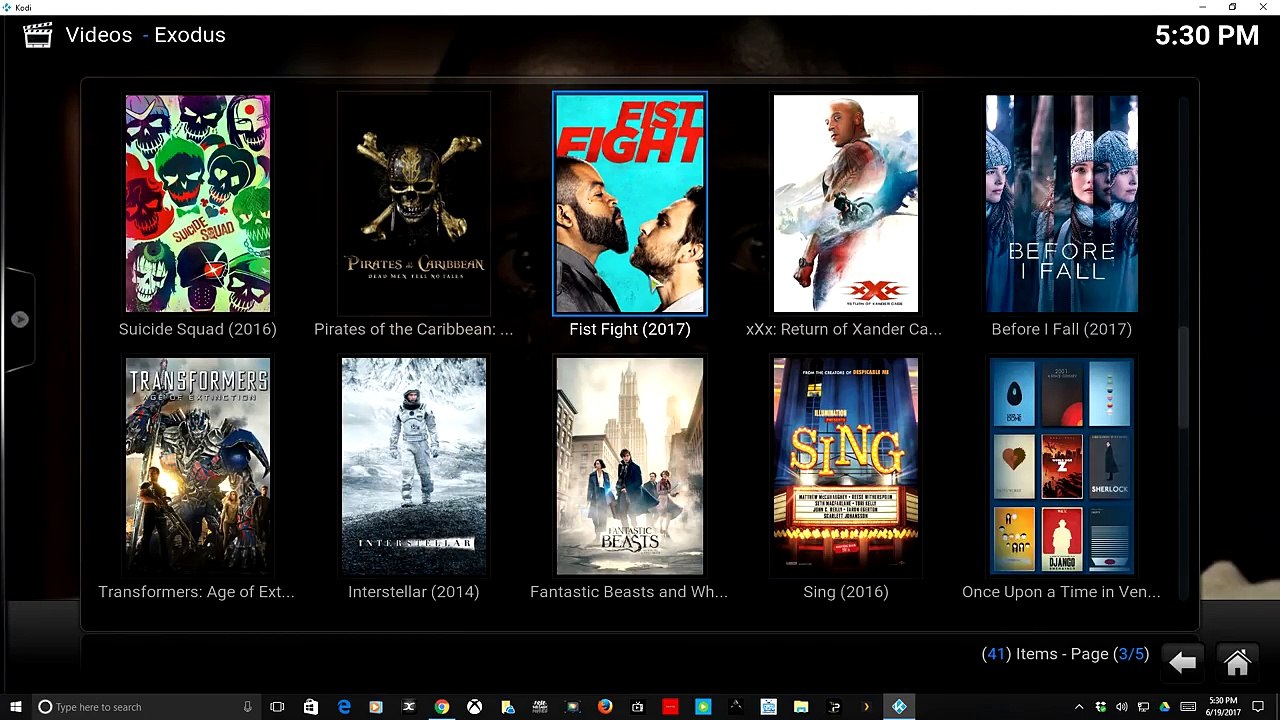
Task: Expand the left side menu arrow
Action: tap(20, 319)
